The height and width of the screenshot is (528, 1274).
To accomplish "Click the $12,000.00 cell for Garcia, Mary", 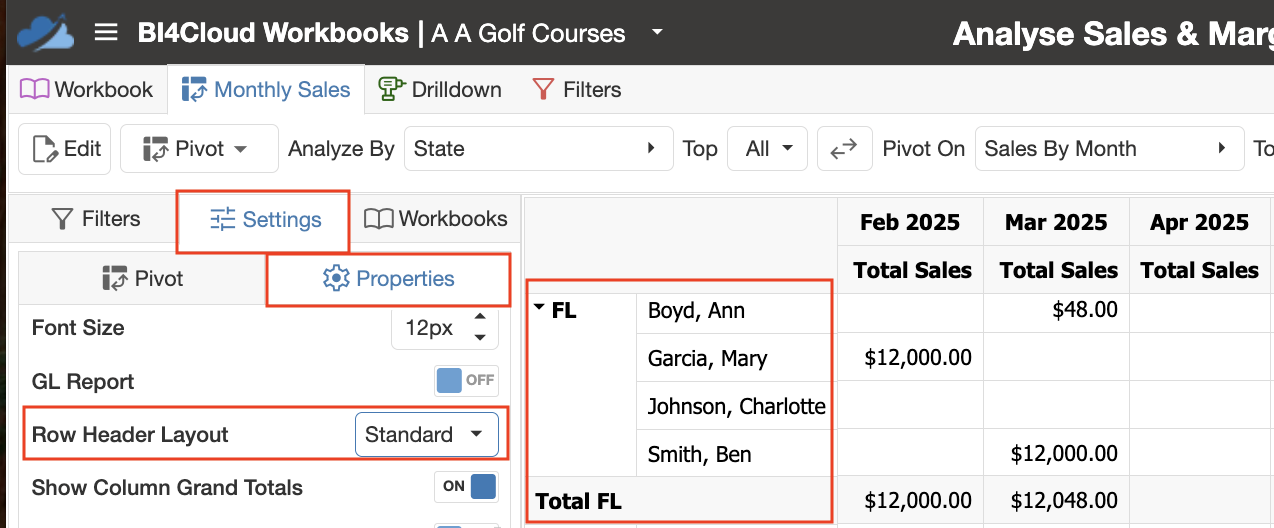I will (x=910, y=358).
